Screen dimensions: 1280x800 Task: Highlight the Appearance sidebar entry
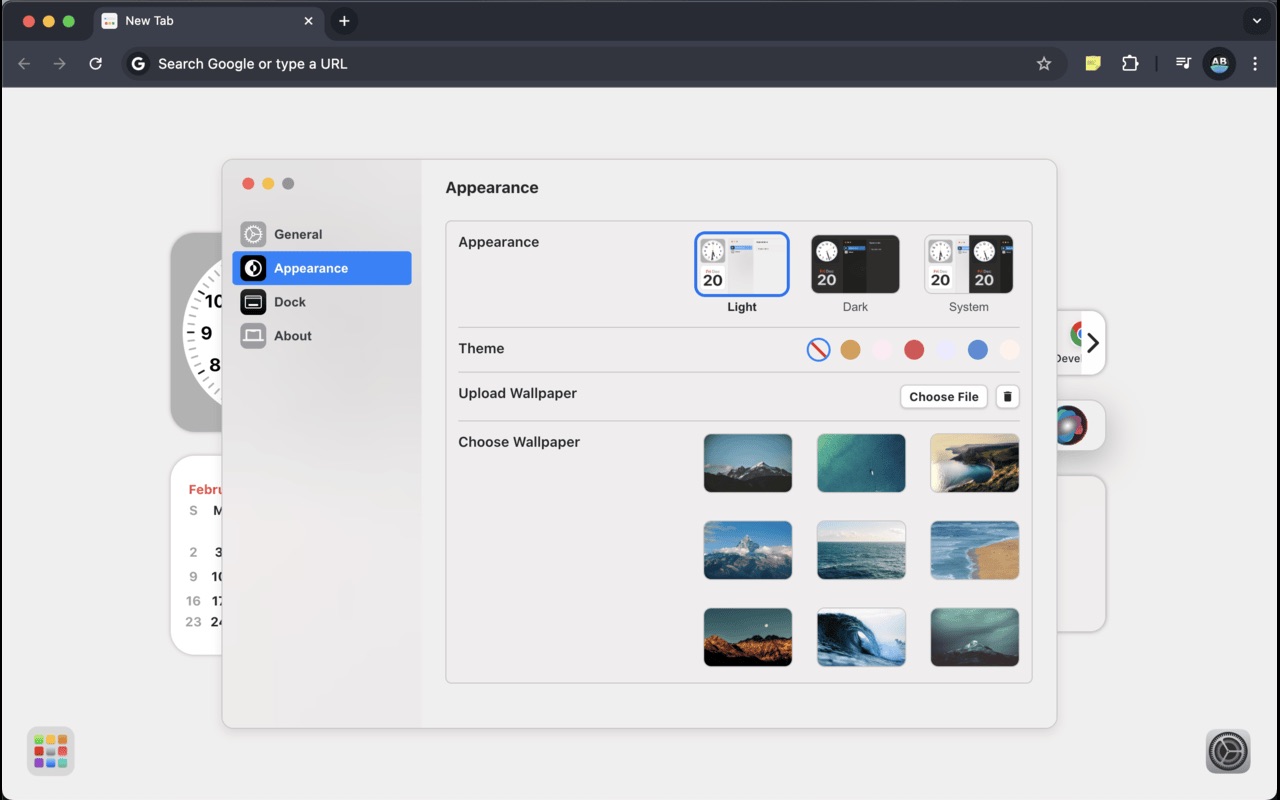(309, 268)
